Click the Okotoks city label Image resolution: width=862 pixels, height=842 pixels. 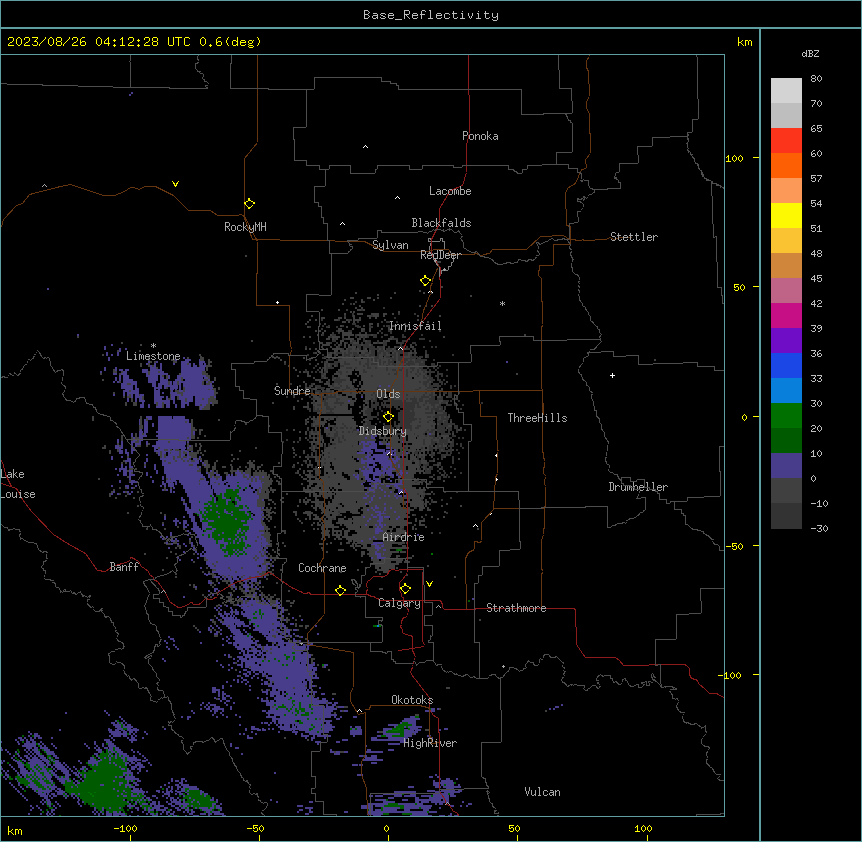click(x=412, y=700)
